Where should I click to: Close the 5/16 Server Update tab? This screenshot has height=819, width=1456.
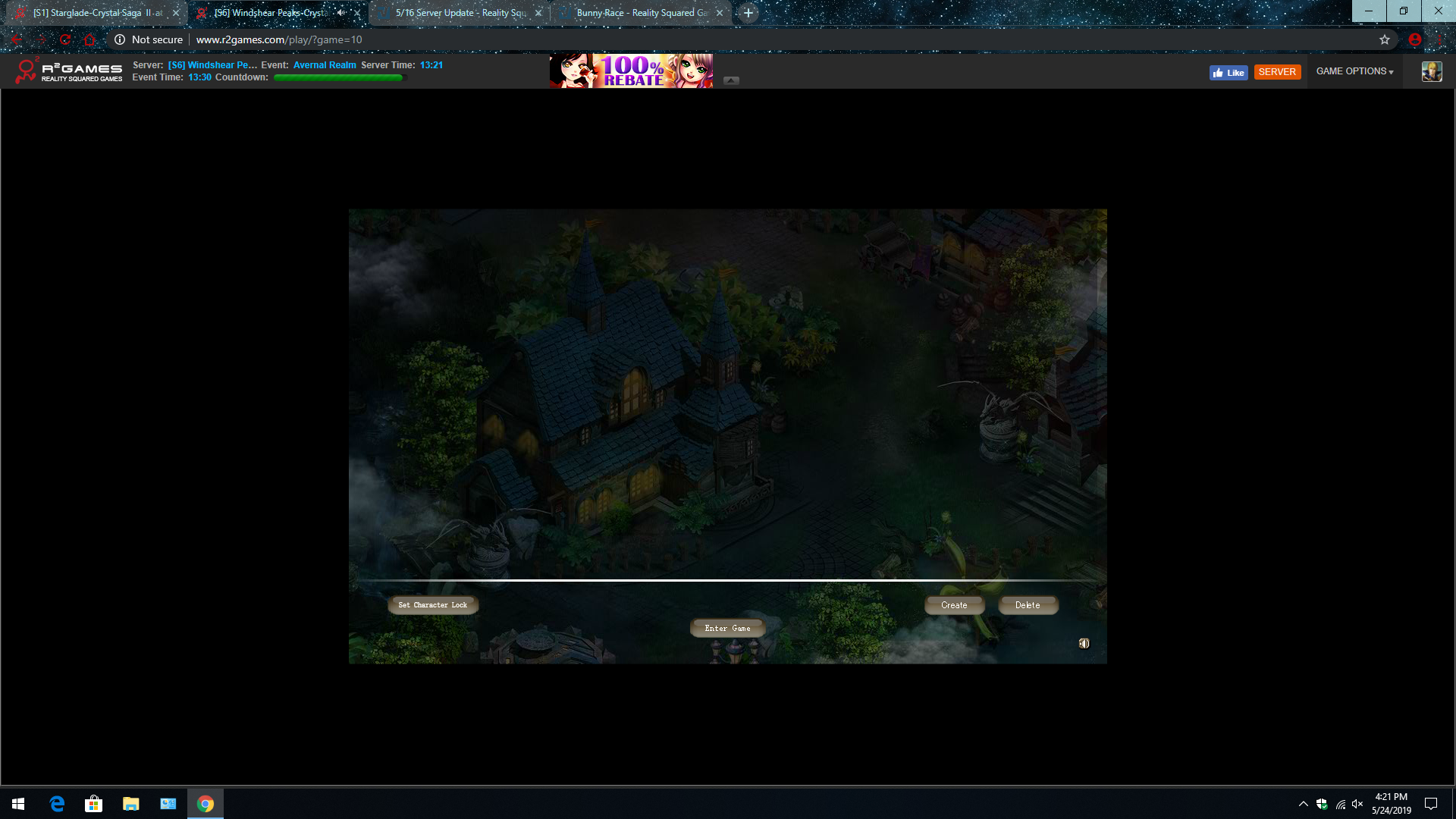538,13
